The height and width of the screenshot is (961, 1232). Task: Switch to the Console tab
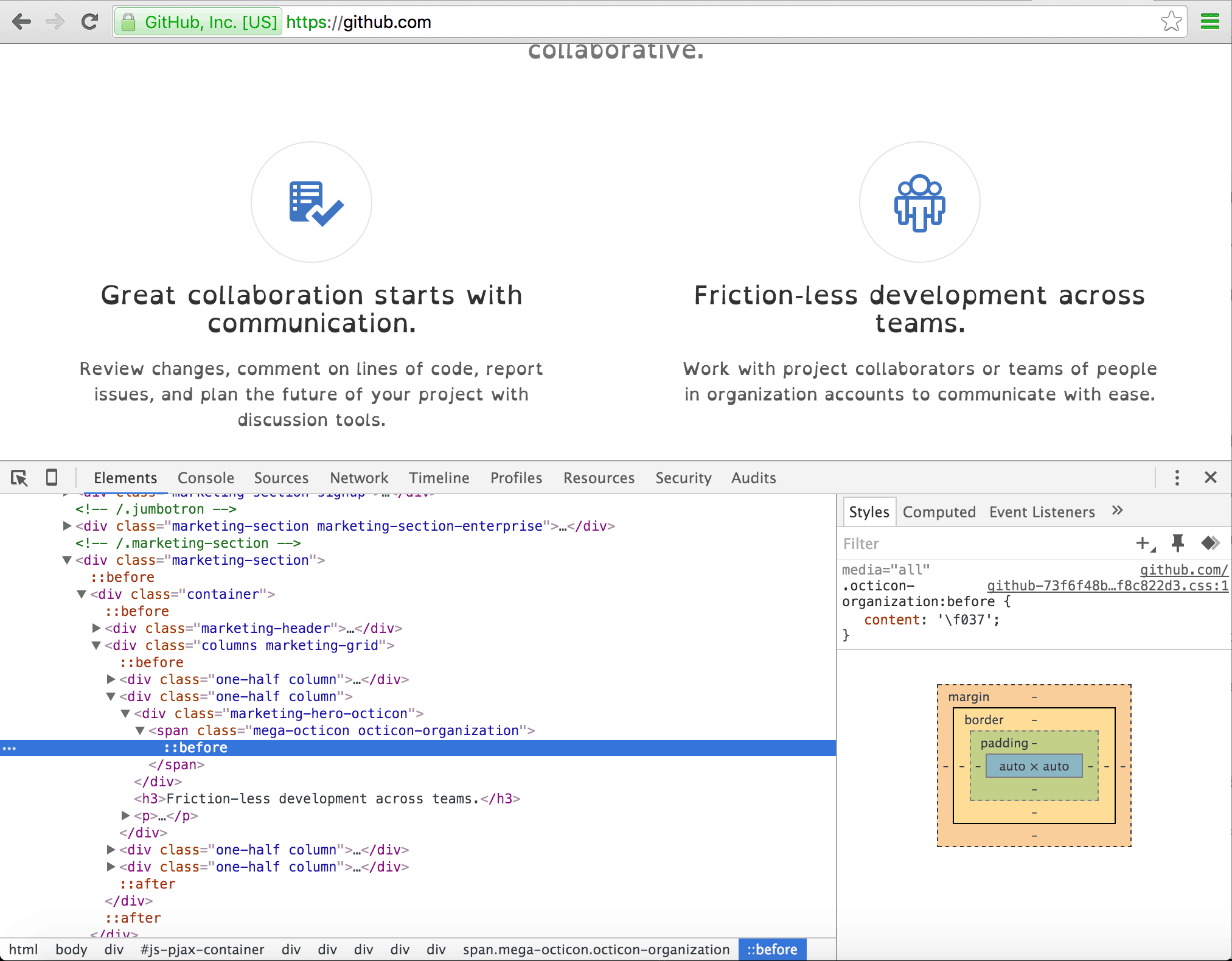[206, 478]
